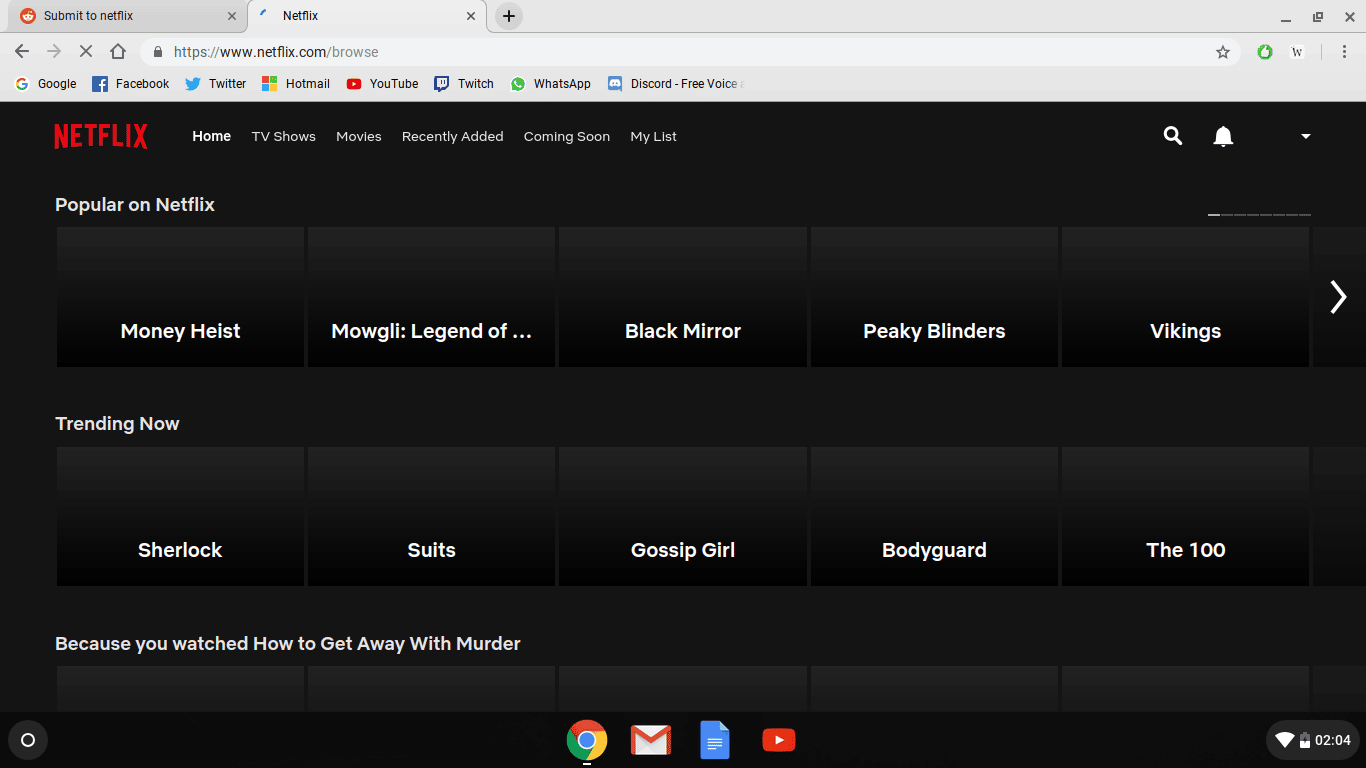
Task: Close the Submit to netflix tab
Action: [232, 16]
